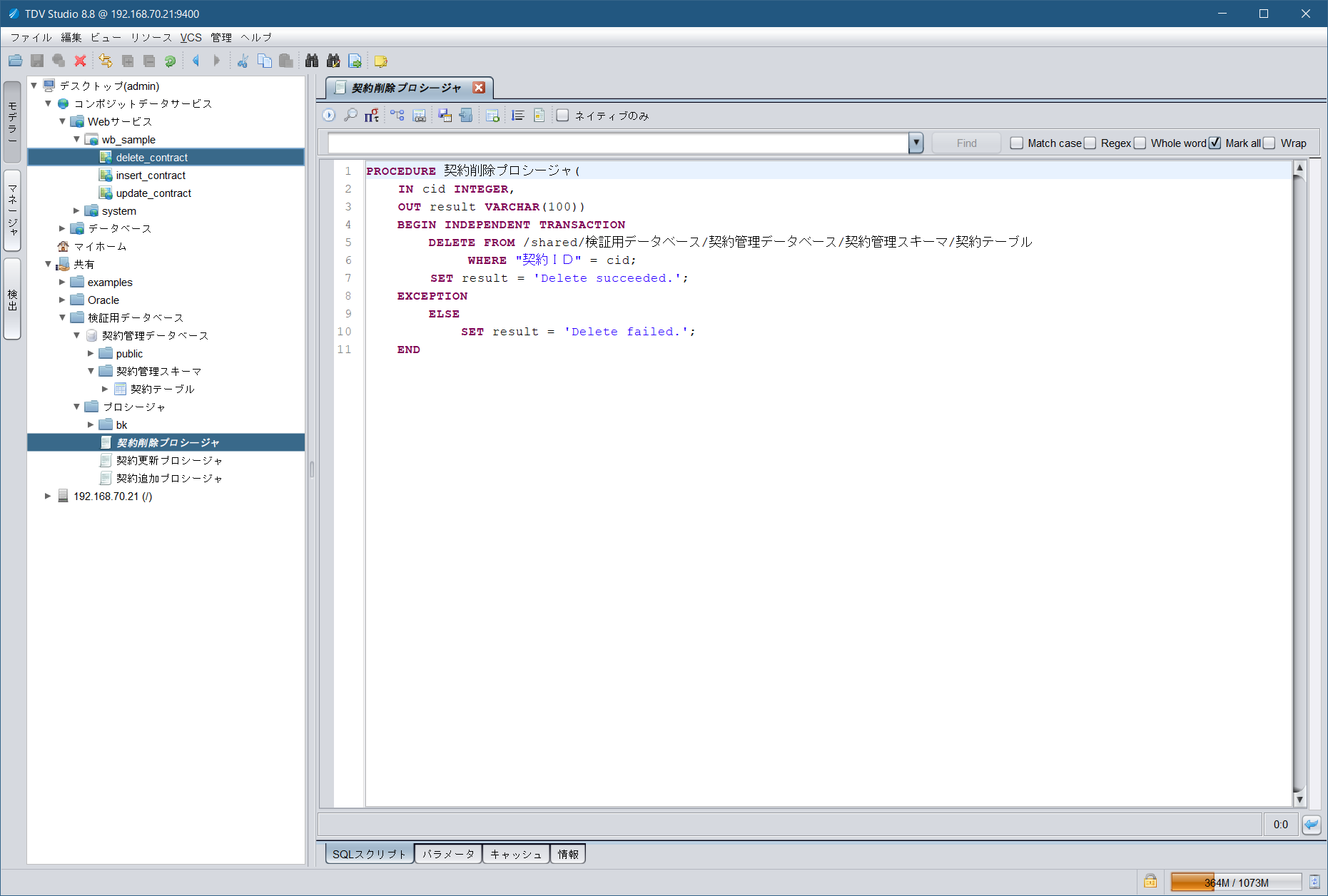Expand the Oracle folder node
The height and width of the screenshot is (896, 1328).
click(x=62, y=300)
